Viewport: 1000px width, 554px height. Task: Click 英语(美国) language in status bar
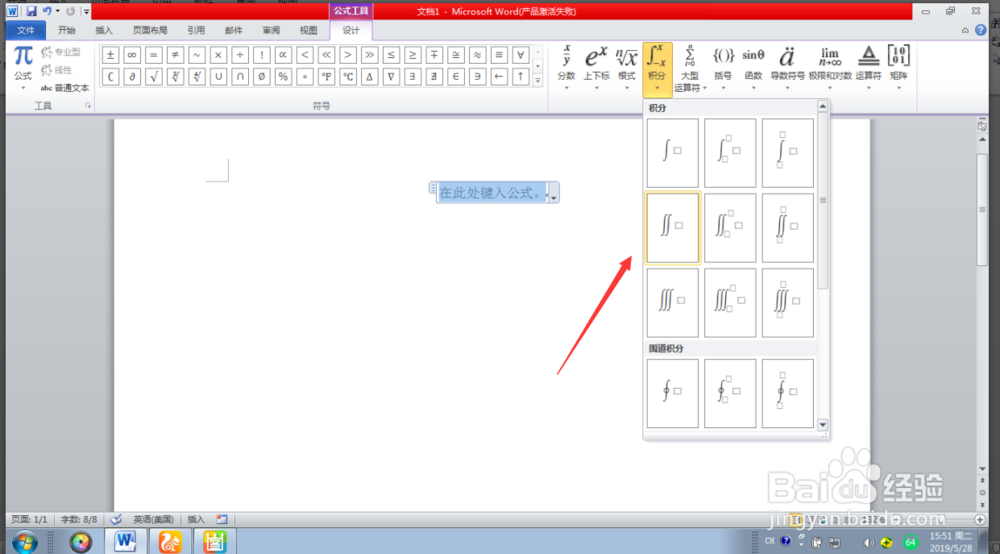pyautogui.click(x=154, y=520)
